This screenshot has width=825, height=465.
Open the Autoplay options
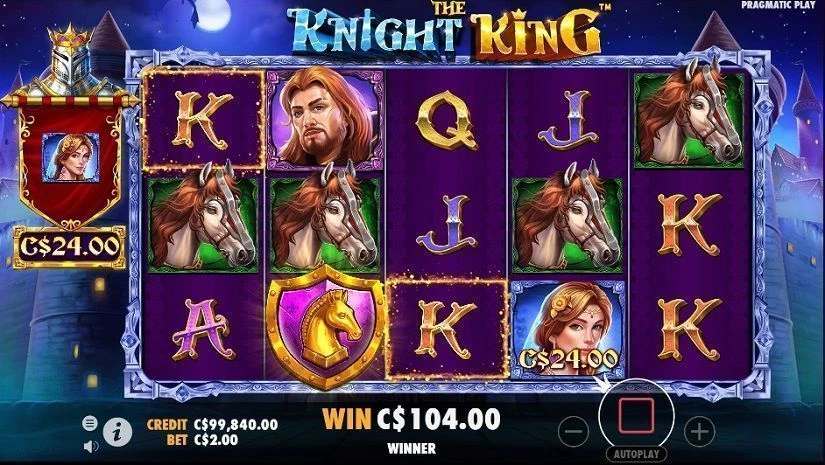pos(636,453)
